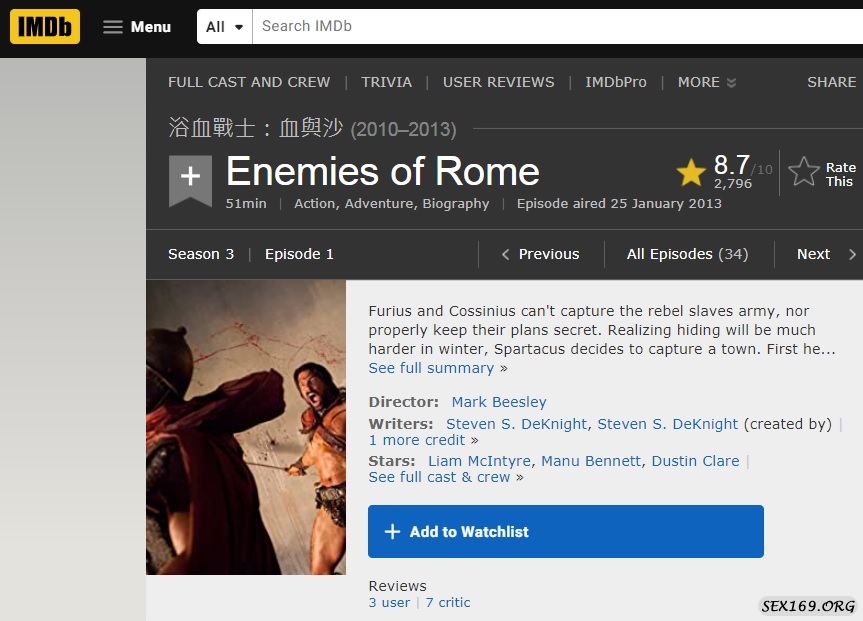The image size is (863, 621).
Task: Expand the MORE menu
Action: tap(706, 82)
